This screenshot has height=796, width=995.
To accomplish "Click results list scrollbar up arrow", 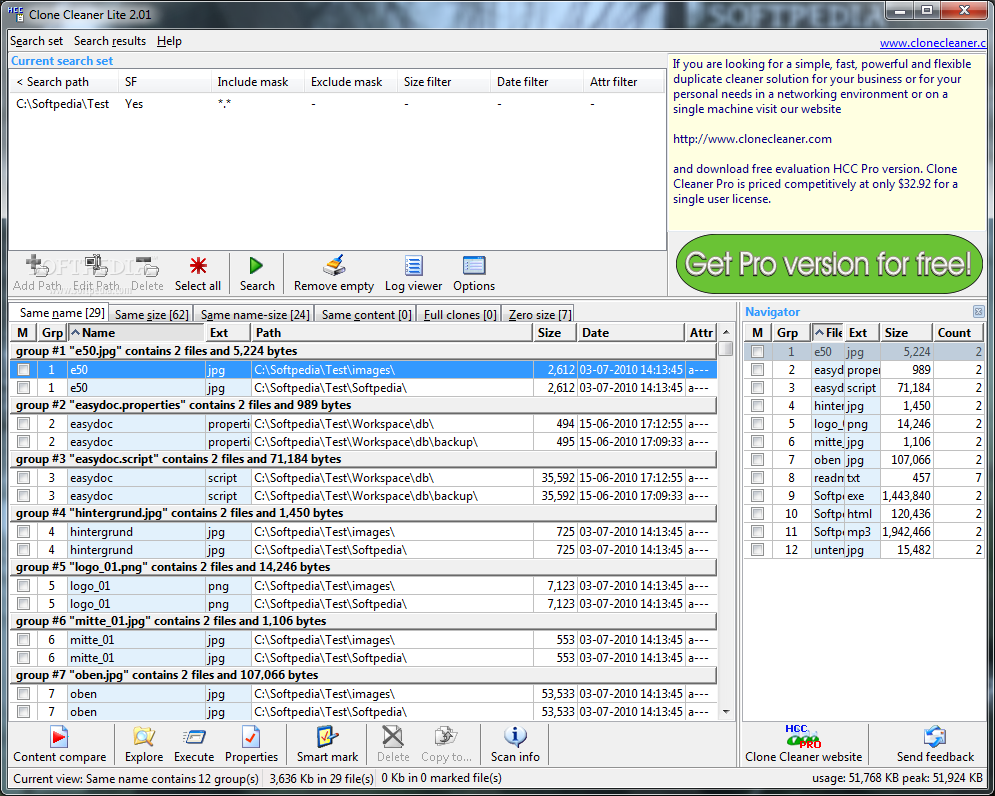I will (726, 332).
